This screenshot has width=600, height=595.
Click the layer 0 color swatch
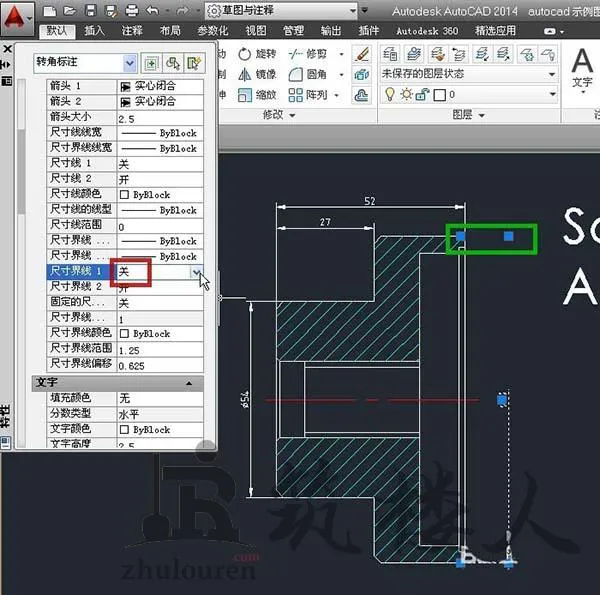pyautogui.click(x=440, y=95)
